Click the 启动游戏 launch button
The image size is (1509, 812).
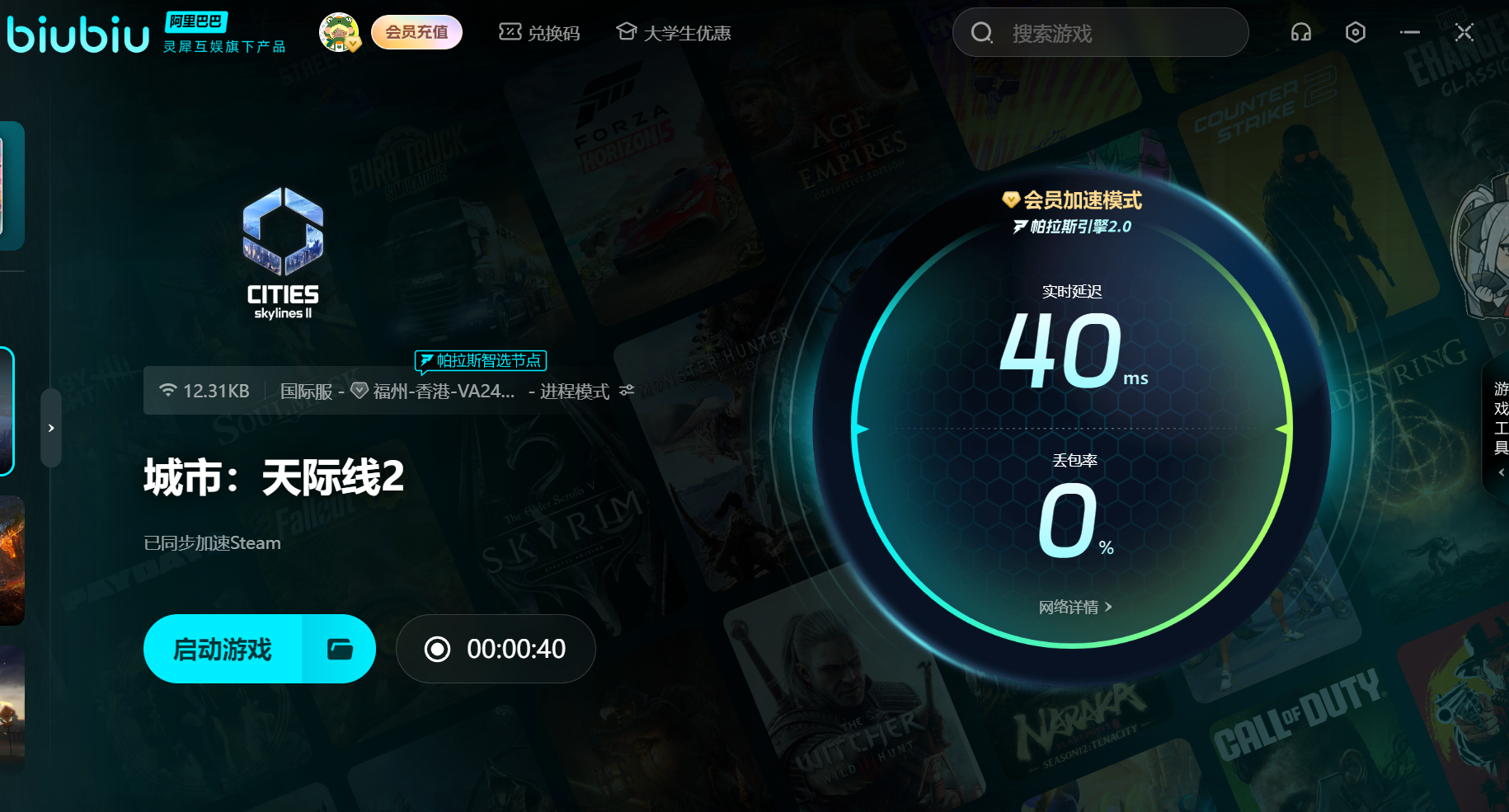tap(223, 649)
